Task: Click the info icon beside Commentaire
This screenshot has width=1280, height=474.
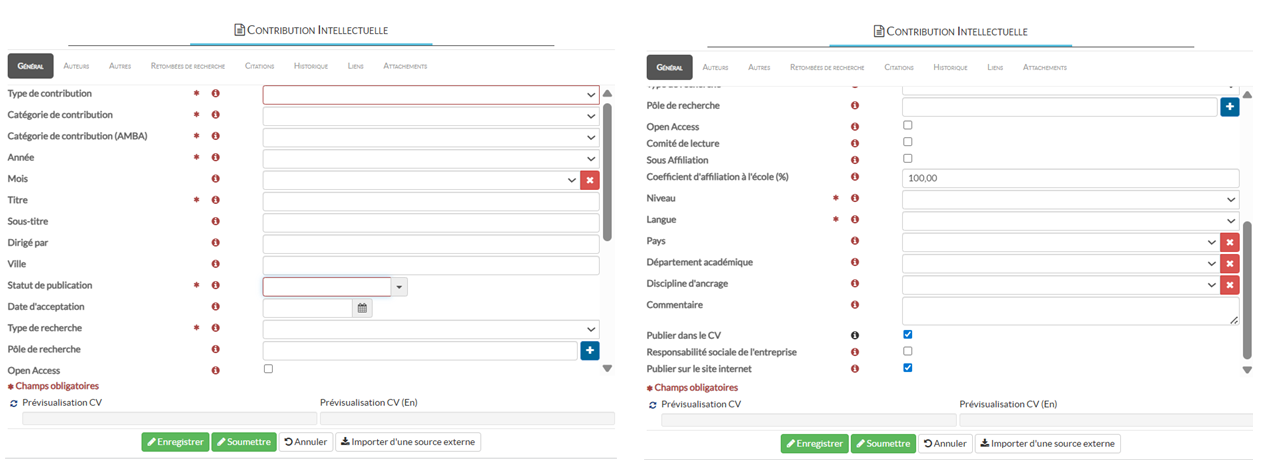Action: tap(855, 305)
